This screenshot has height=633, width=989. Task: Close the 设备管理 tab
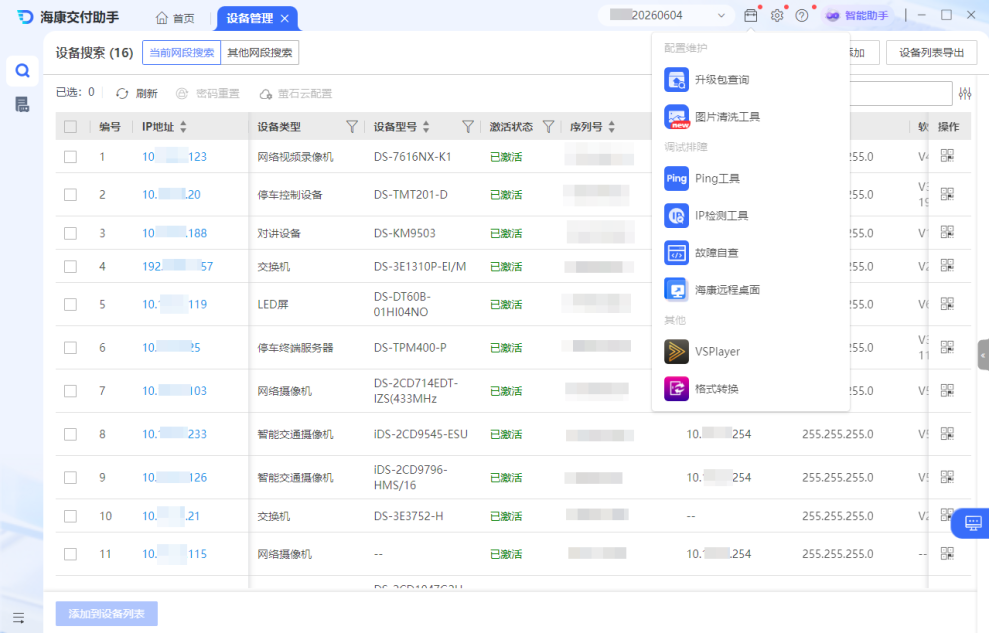point(285,18)
